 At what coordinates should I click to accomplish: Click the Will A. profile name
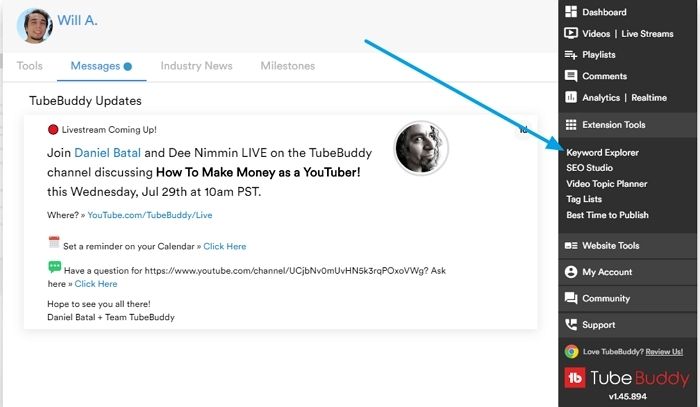coord(77,20)
